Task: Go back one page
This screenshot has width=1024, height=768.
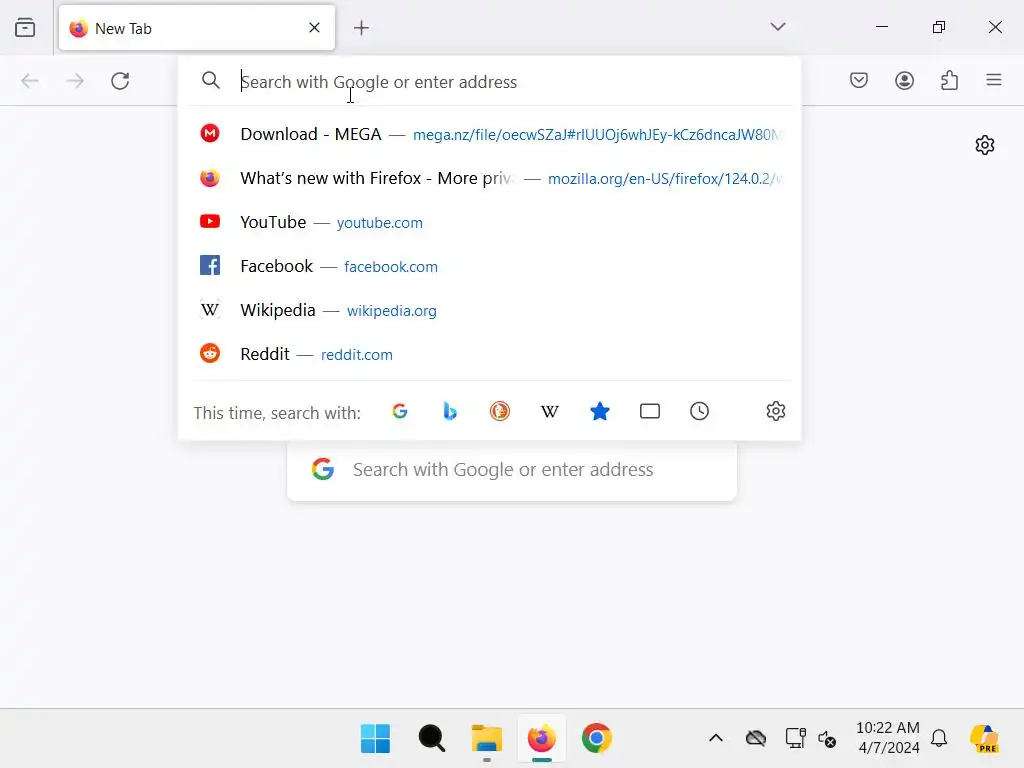Action: click(30, 80)
